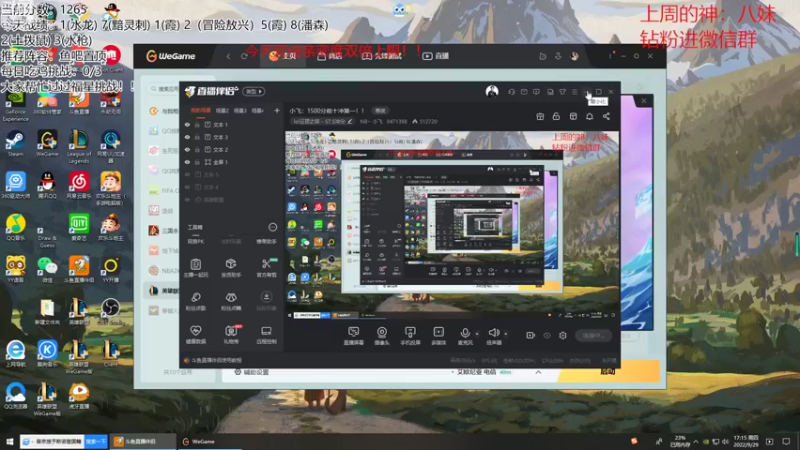Viewport: 800px width, 450px height.
Task: Toggle visibility of 文本 2 layer
Action: [187, 149]
